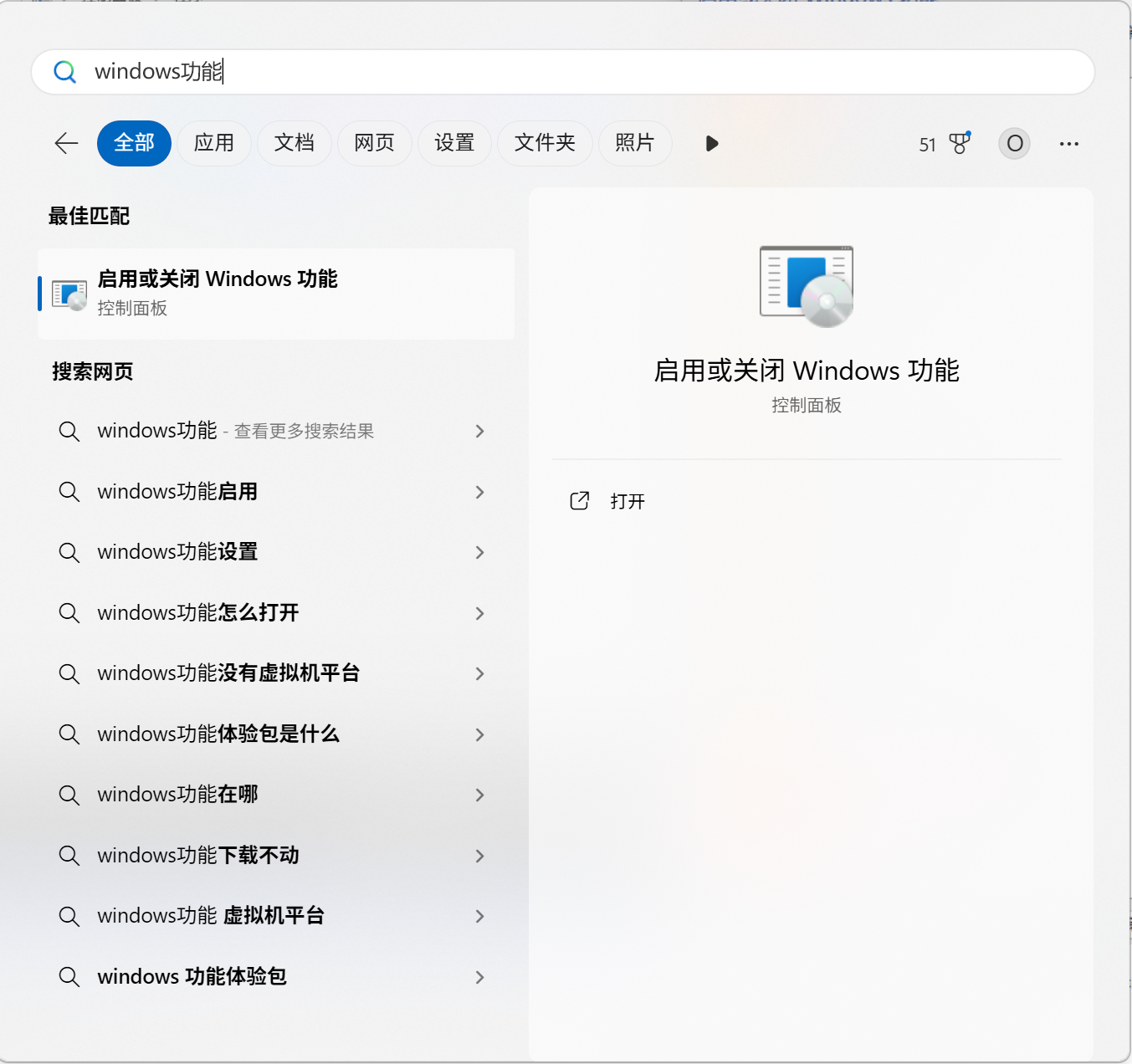Click search icon beside windows功能下载不动
This screenshot has height=1064, width=1132.
[69, 856]
